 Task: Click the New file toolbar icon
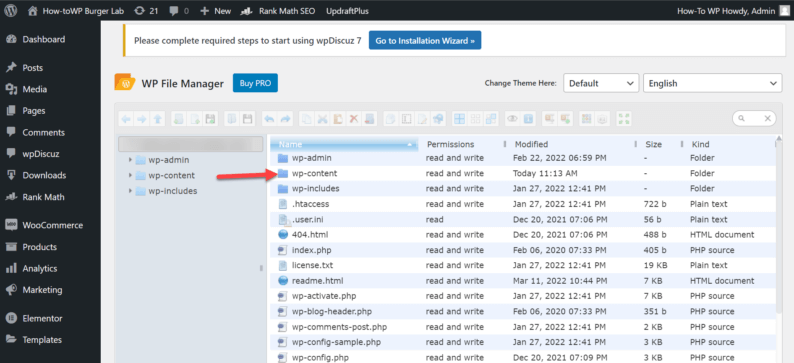pos(194,119)
